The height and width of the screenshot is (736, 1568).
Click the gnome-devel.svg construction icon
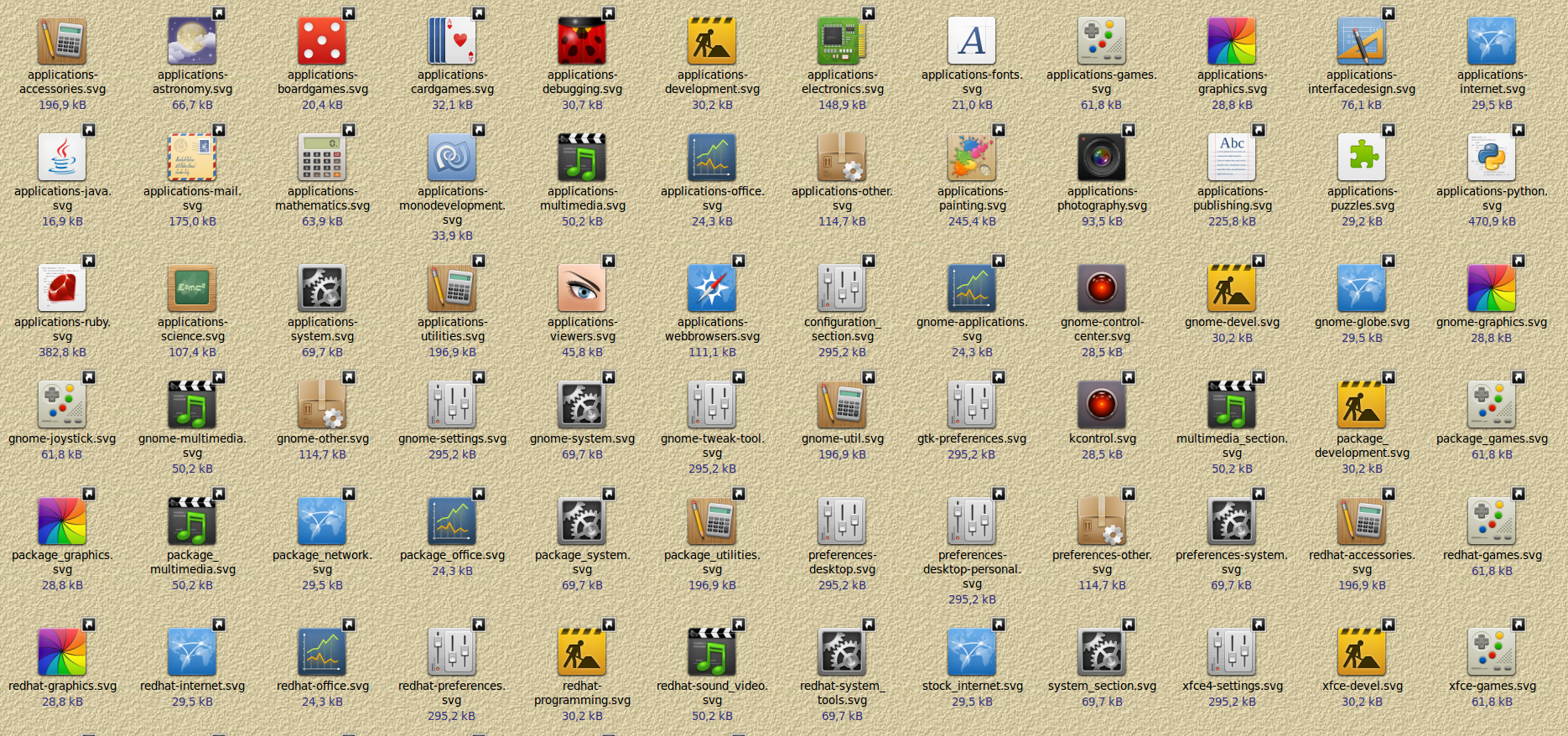[1232, 288]
